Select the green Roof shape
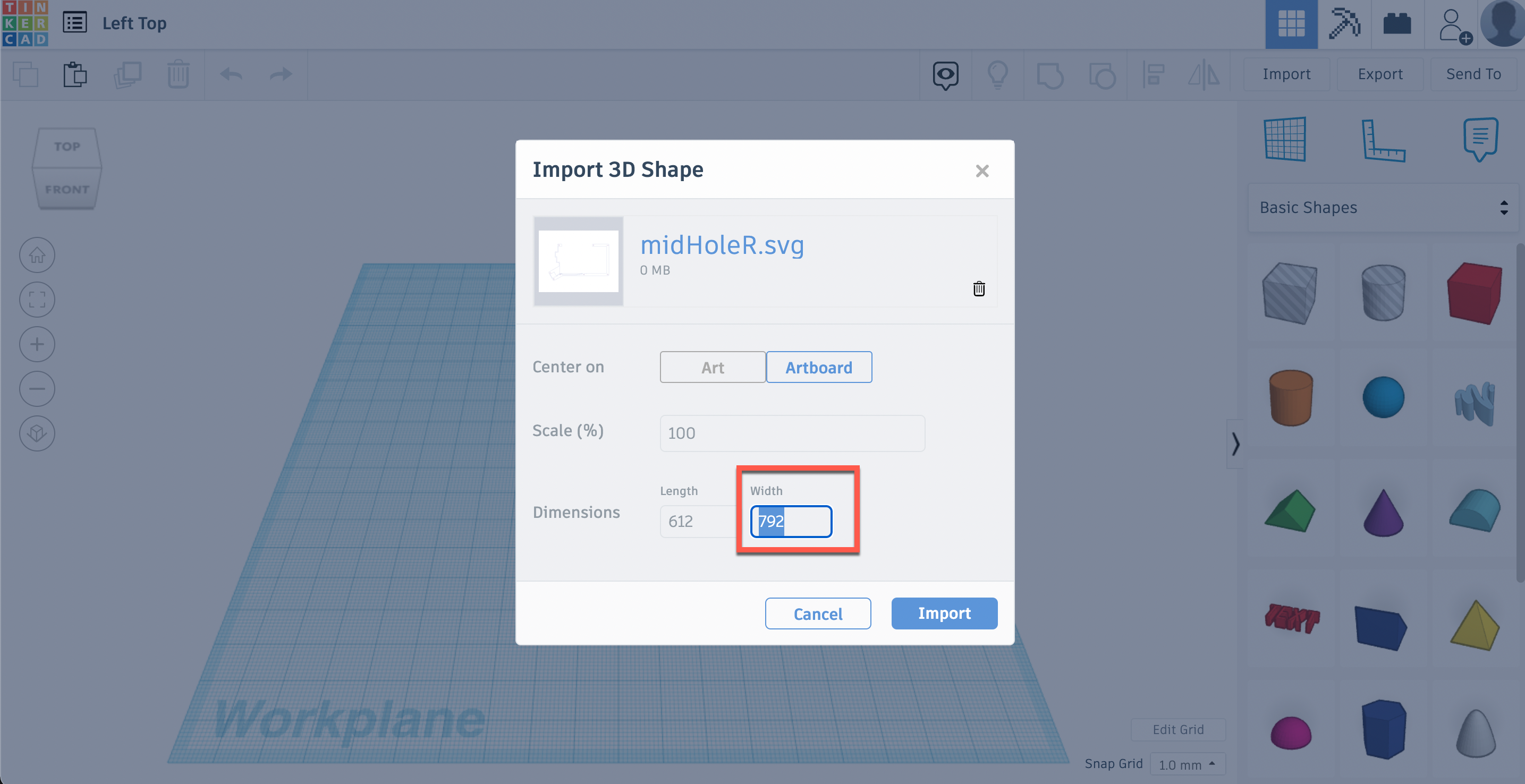The image size is (1525, 784). point(1291,511)
